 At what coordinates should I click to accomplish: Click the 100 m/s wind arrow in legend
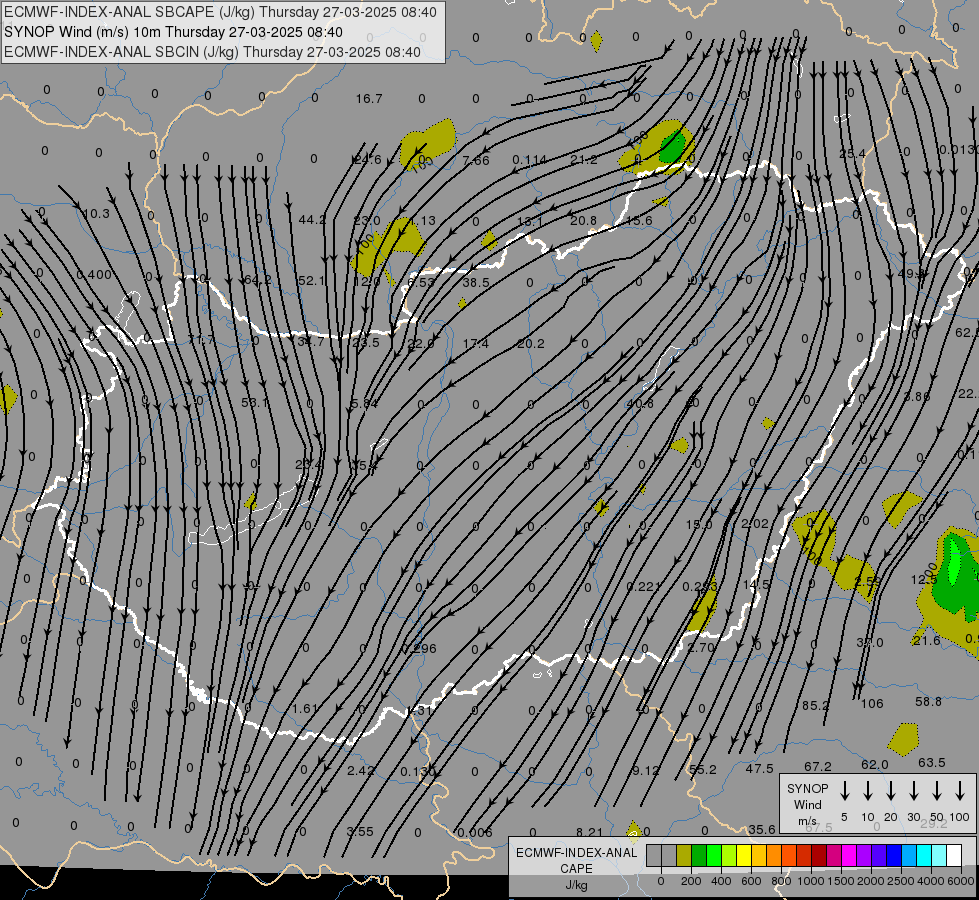point(960,791)
